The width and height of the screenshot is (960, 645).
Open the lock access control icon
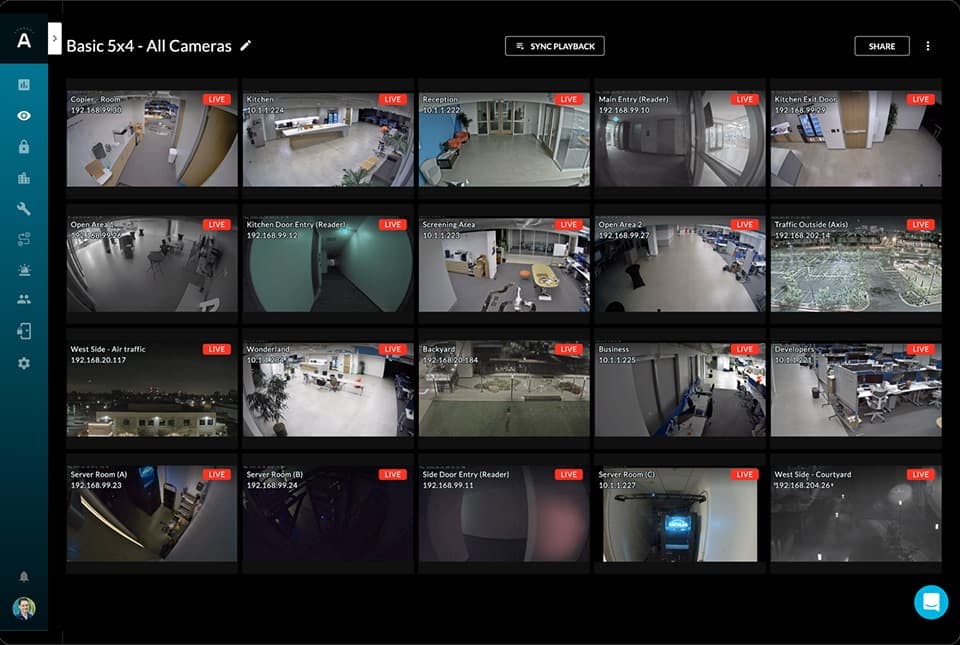pyautogui.click(x=24, y=147)
